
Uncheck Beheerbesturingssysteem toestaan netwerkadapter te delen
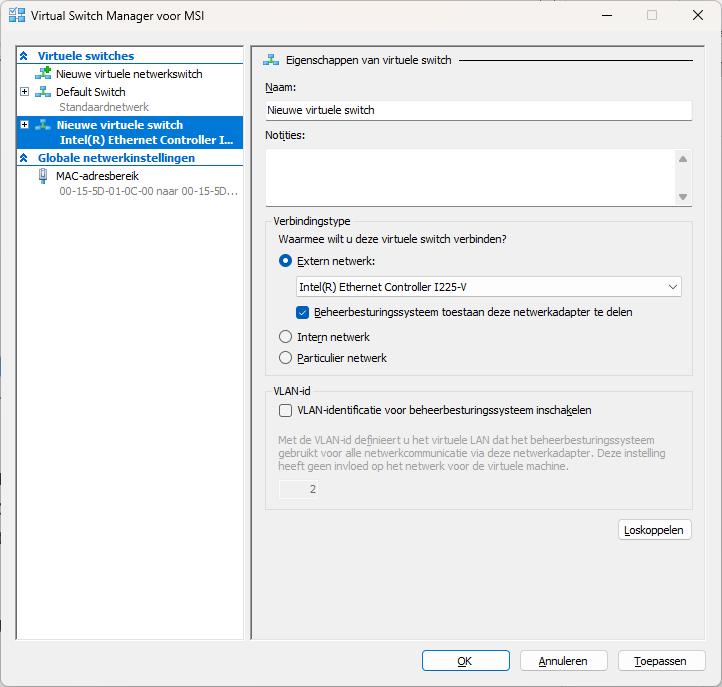coord(303,312)
